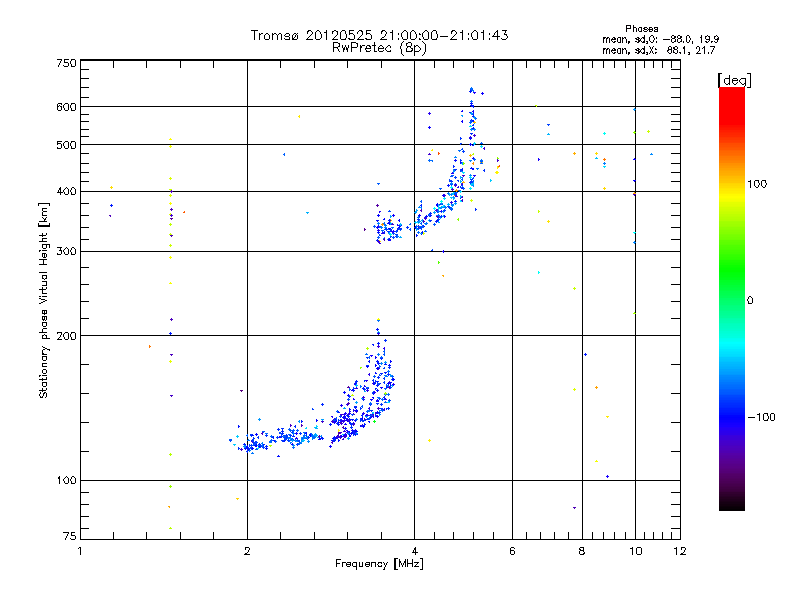Click the x-axis tick label "2"

[247, 551]
